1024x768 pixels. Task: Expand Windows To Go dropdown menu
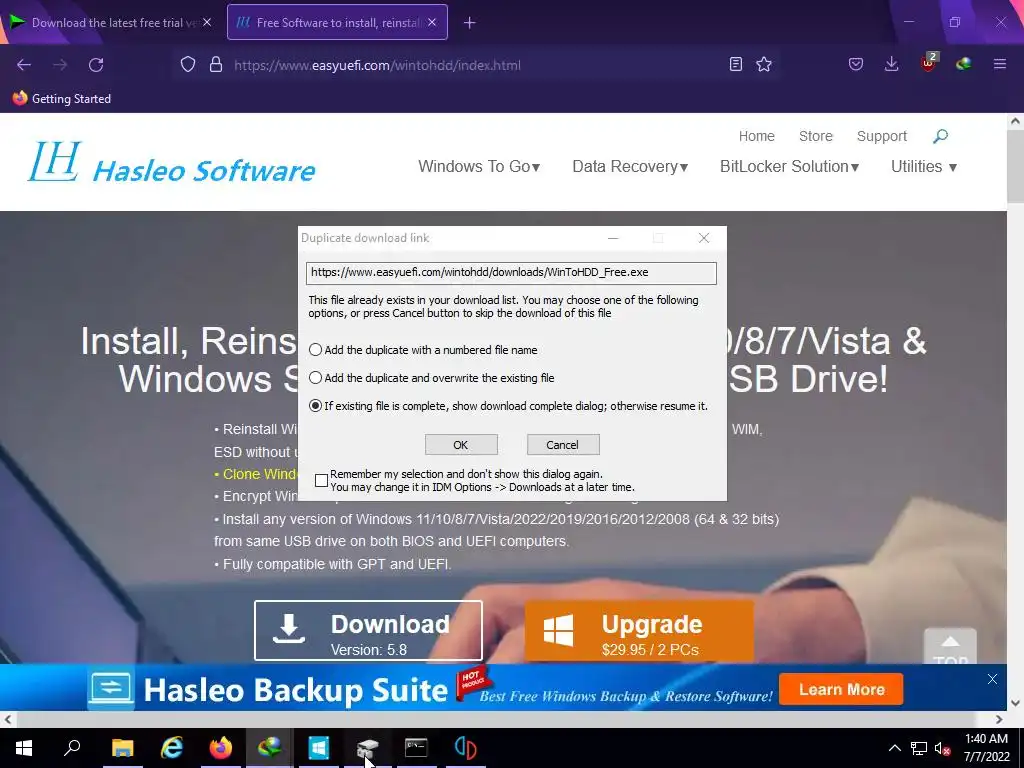pyautogui.click(x=479, y=167)
